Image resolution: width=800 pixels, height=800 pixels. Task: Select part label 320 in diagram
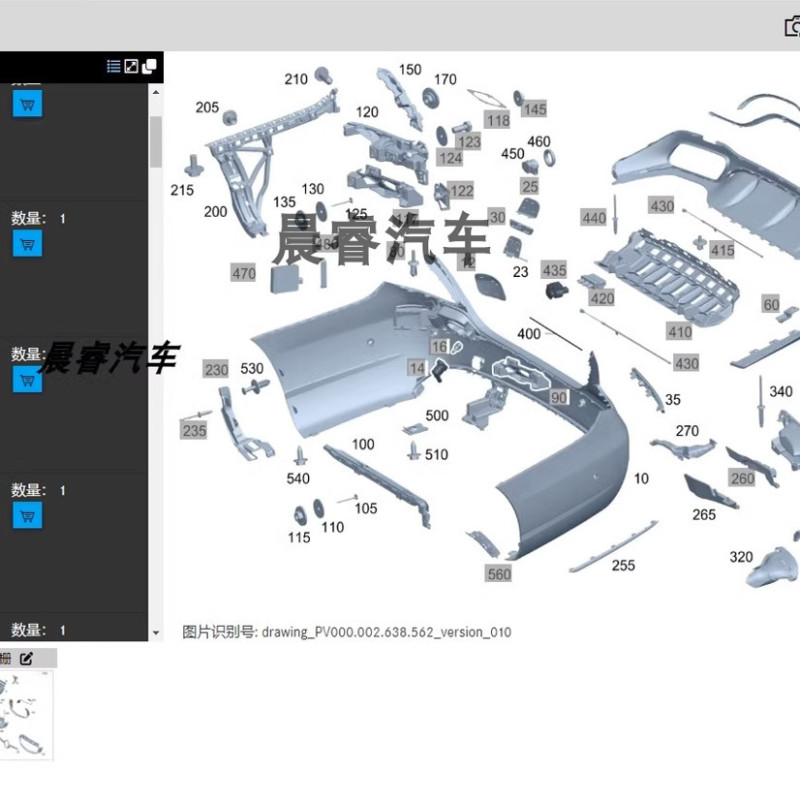[x=741, y=557]
